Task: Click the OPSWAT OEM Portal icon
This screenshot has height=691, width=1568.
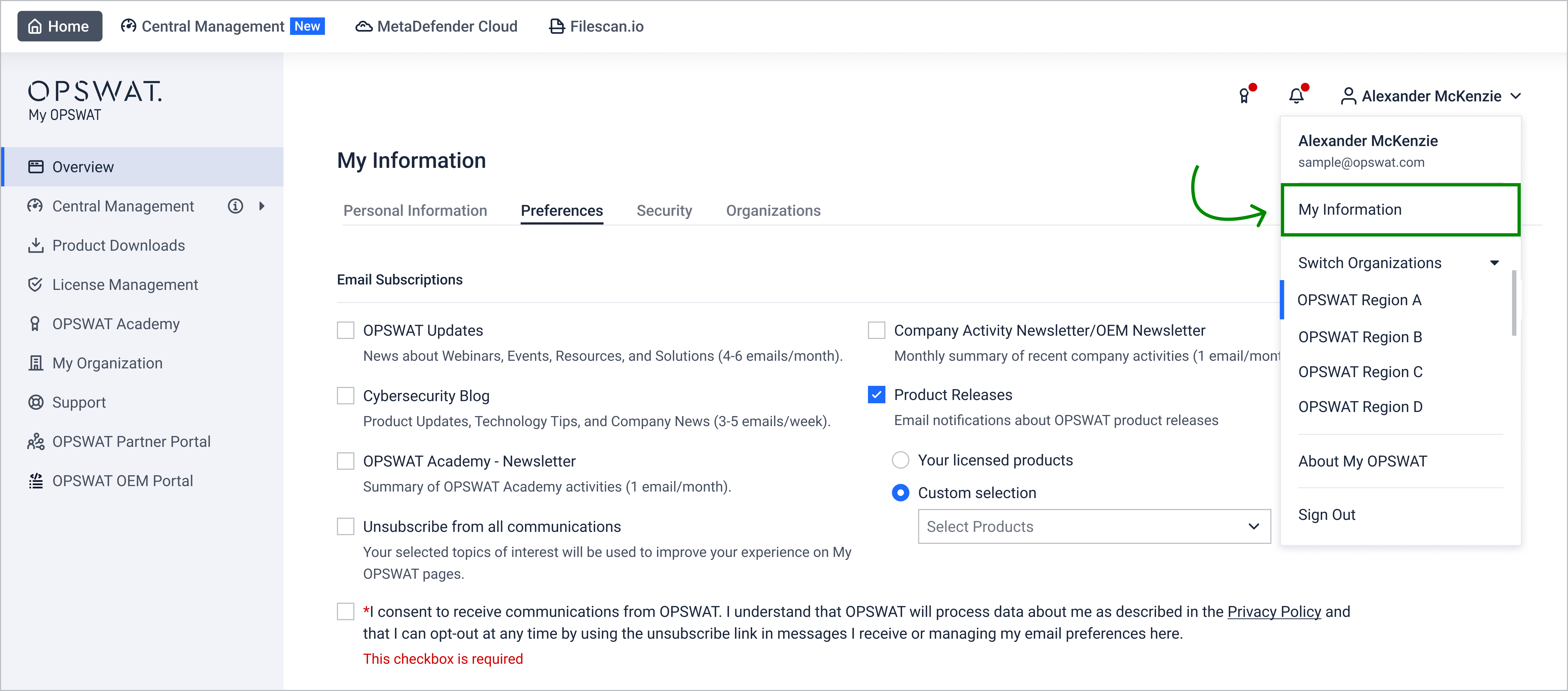Action: [36, 481]
